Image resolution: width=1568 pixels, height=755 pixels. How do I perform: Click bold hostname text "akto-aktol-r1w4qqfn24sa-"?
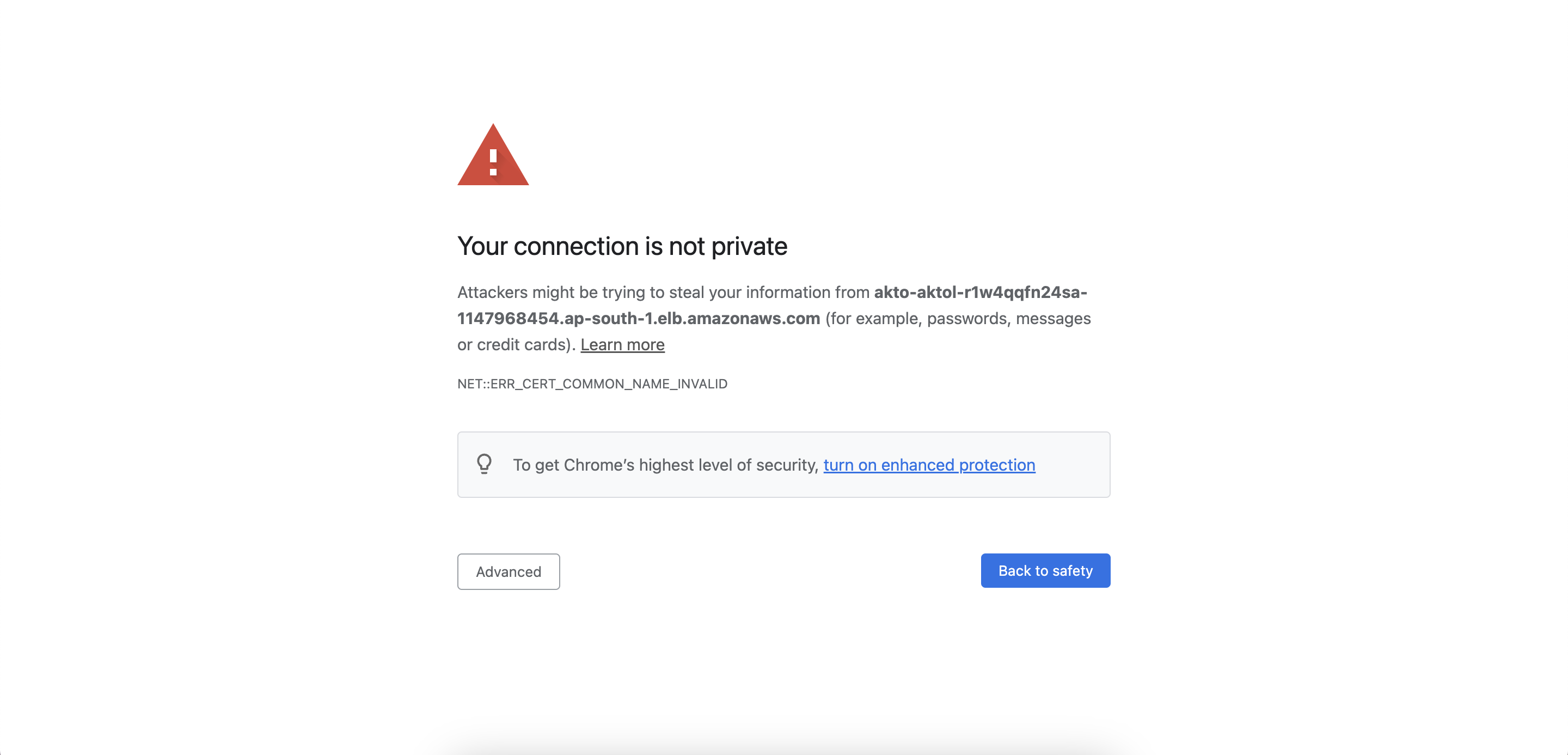click(x=980, y=293)
